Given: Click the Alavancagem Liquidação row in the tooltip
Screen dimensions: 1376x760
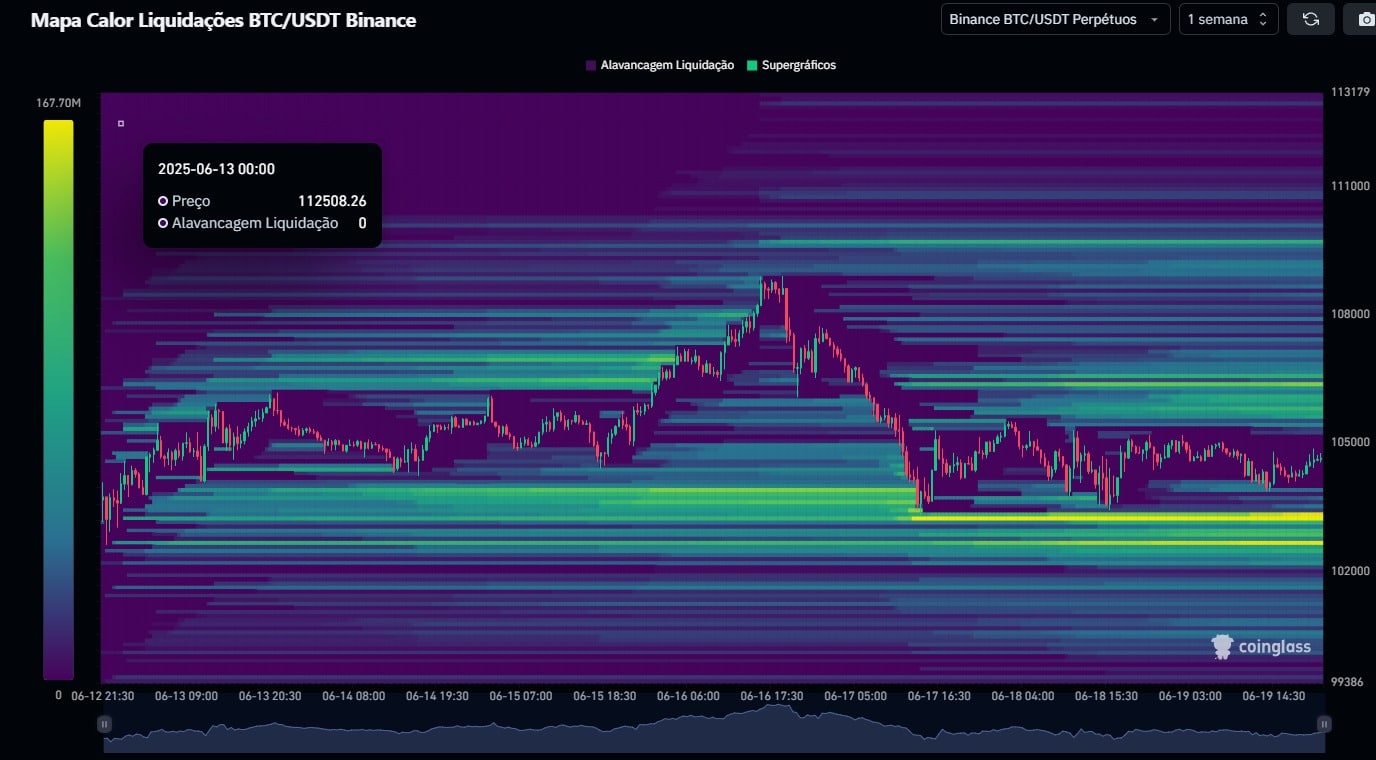Looking at the screenshot, I should point(262,223).
